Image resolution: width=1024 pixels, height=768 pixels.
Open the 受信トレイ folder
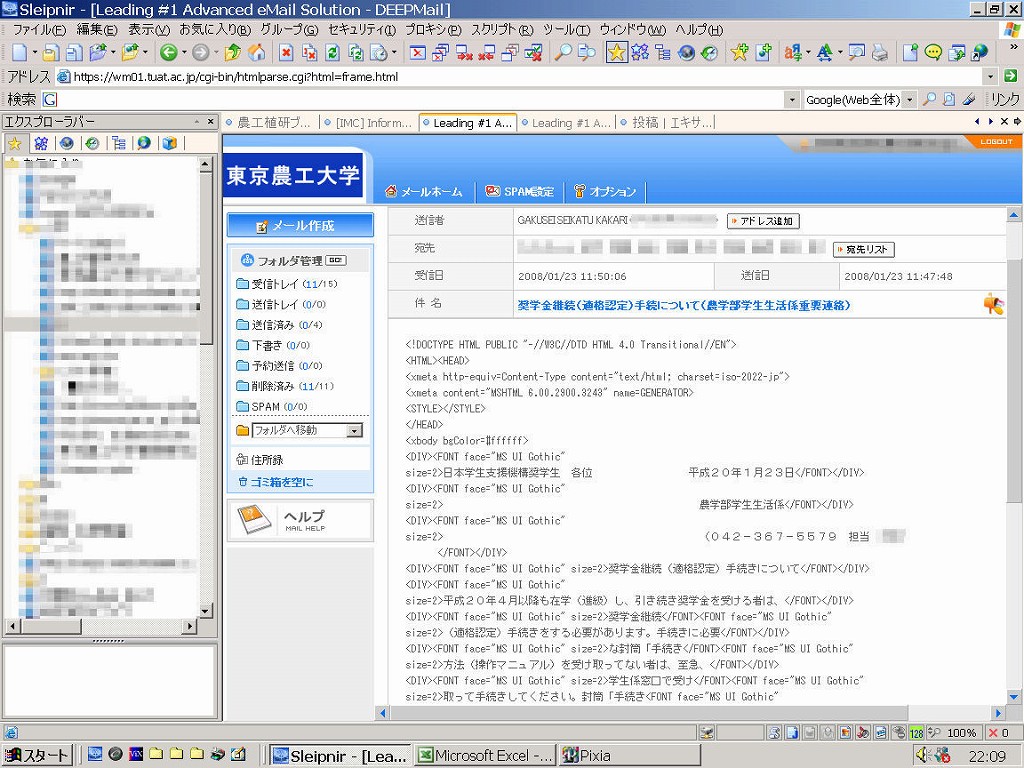coord(287,284)
